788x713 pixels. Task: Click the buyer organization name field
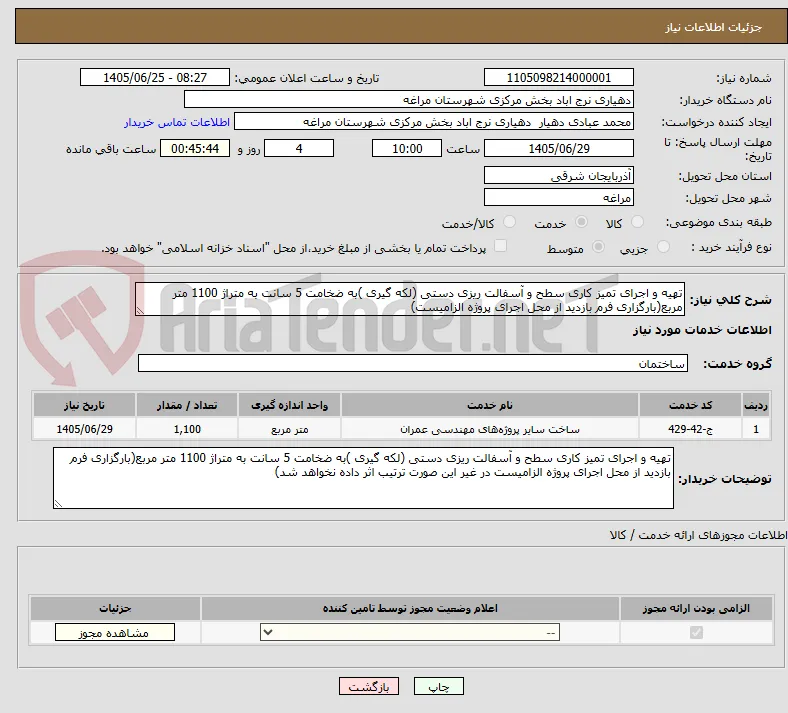click(x=409, y=99)
